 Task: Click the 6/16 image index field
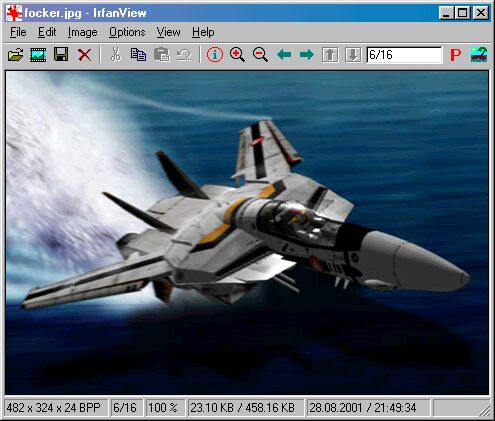404,55
